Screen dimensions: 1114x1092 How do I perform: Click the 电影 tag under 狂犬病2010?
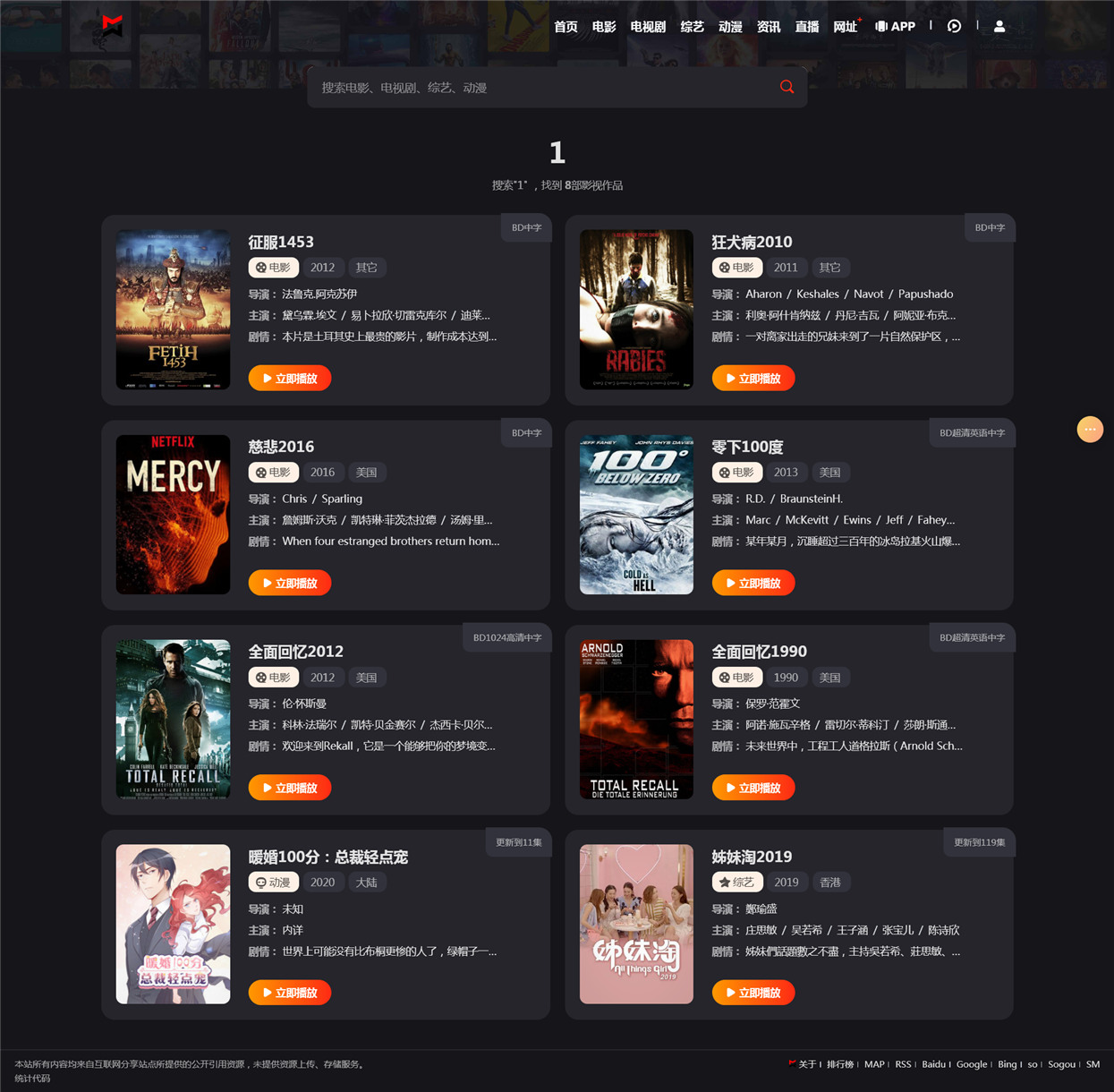[737, 268]
